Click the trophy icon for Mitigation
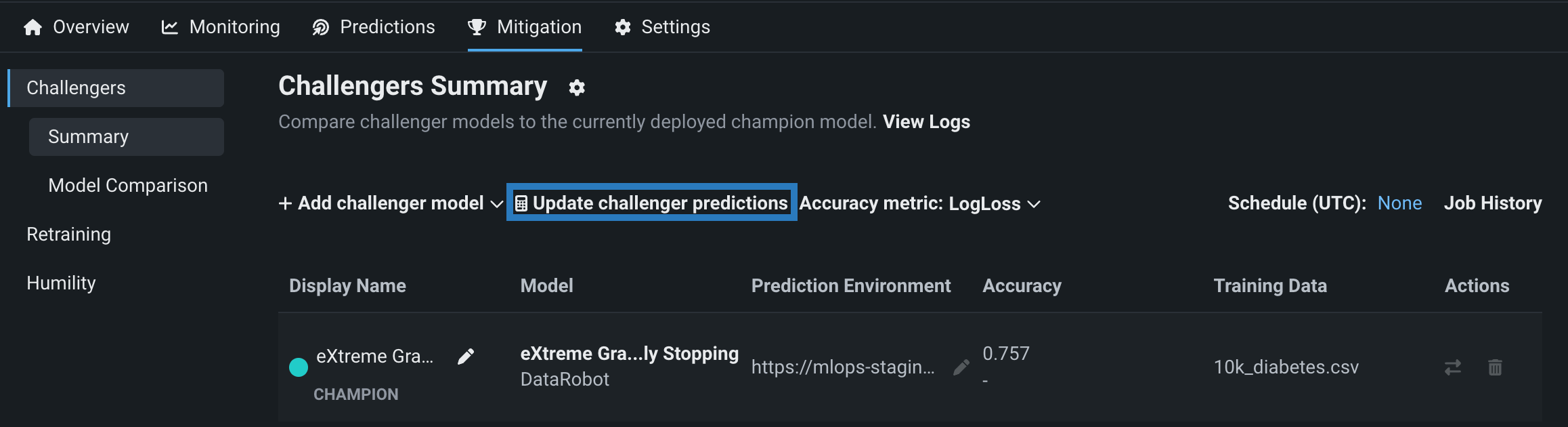This screenshot has height=427, width=1568. tap(477, 27)
